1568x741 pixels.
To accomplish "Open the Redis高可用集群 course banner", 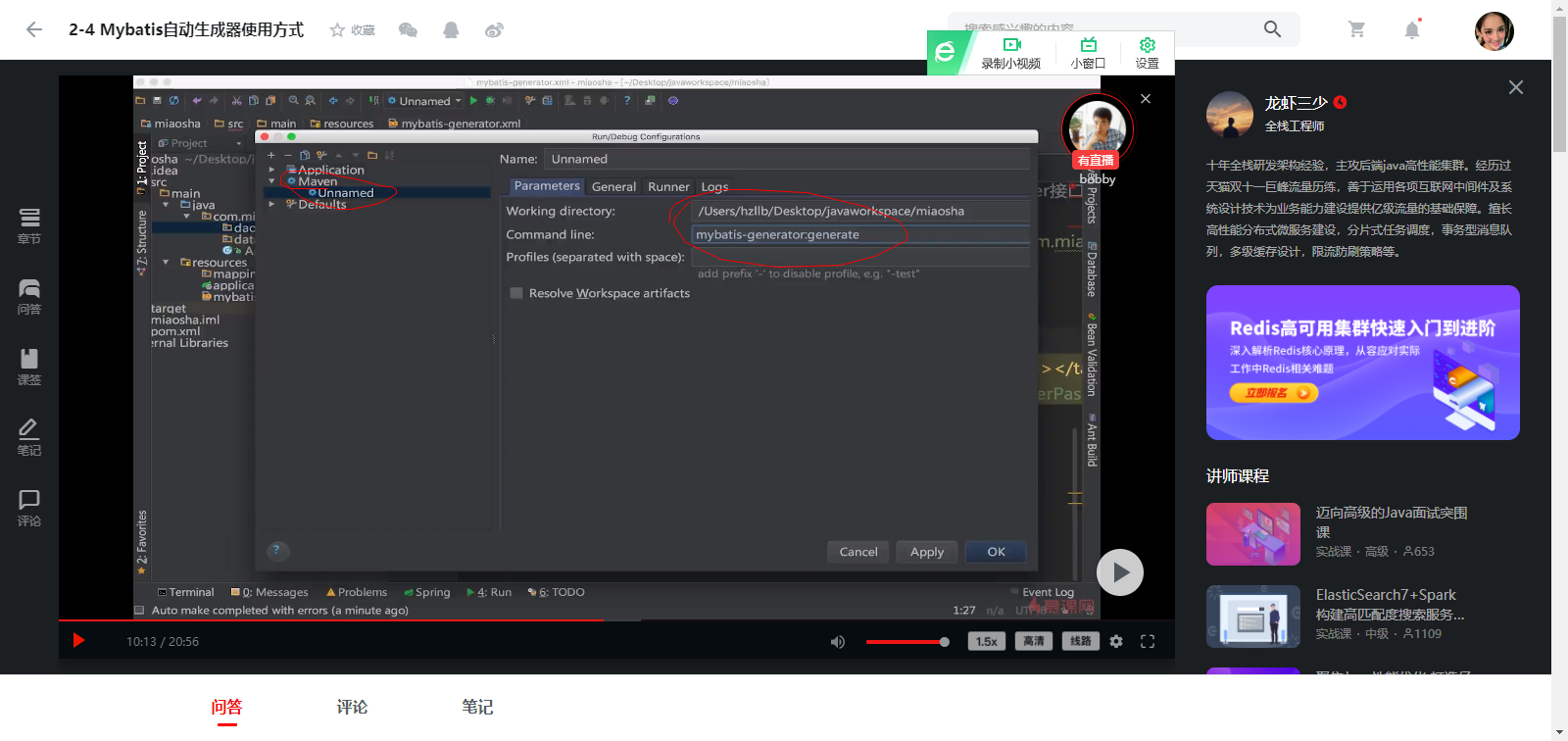I will [x=1363, y=363].
